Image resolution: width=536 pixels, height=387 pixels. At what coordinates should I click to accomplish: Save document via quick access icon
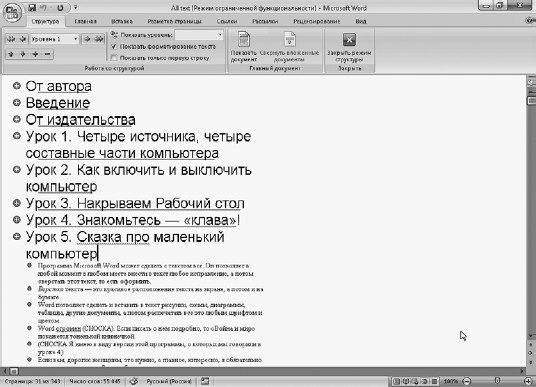pos(32,7)
